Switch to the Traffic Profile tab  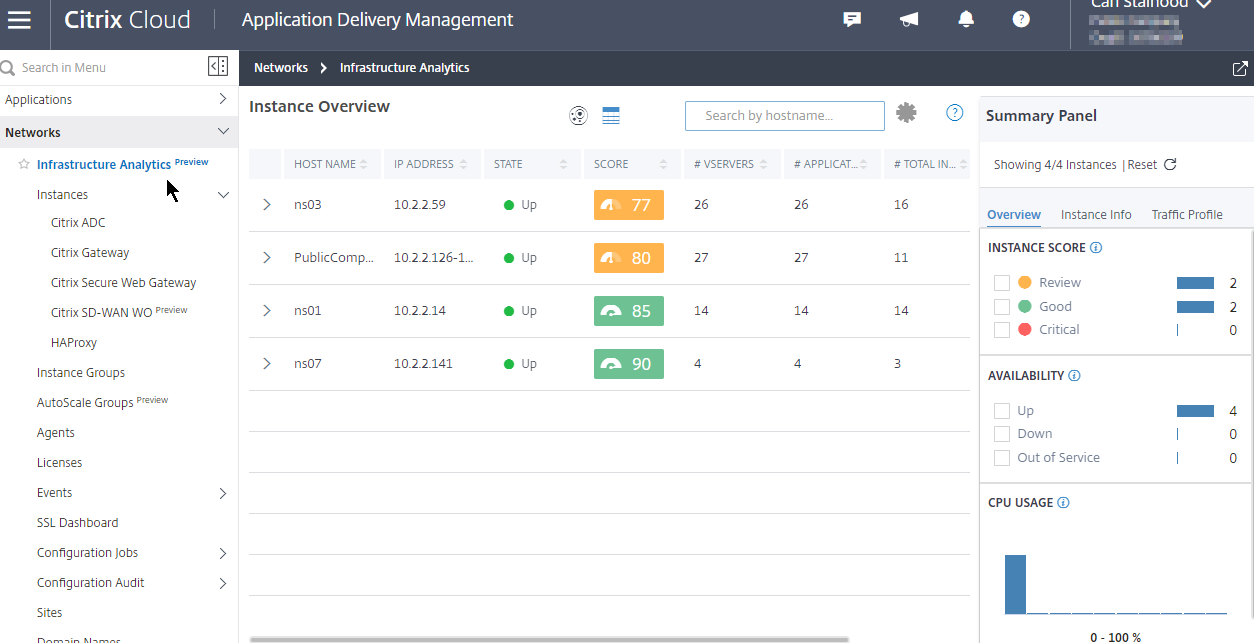click(x=1187, y=215)
